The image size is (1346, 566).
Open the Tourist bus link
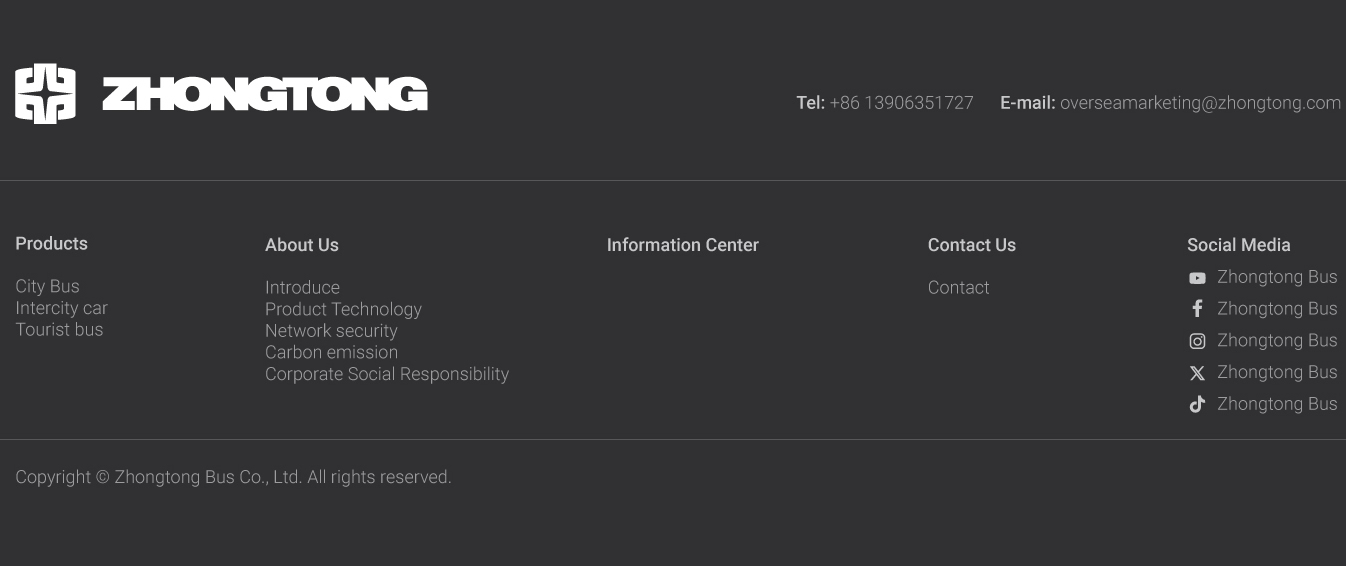click(59, 330)
